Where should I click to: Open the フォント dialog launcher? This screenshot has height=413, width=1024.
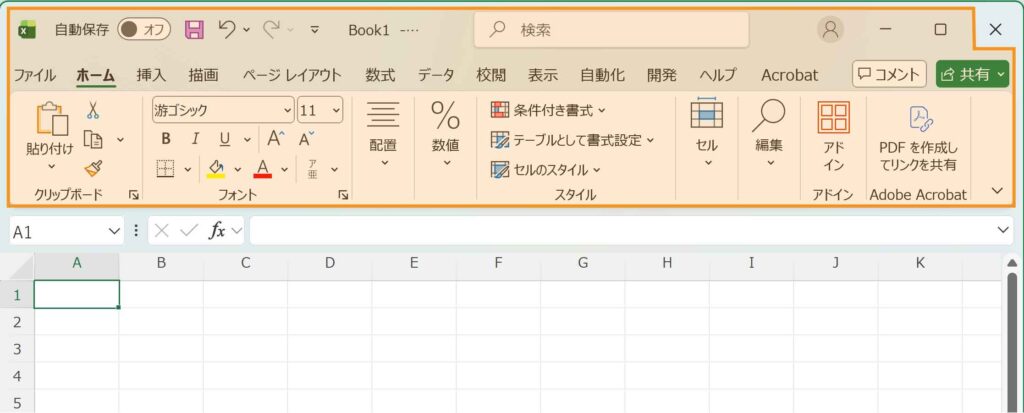coord(344,195)
